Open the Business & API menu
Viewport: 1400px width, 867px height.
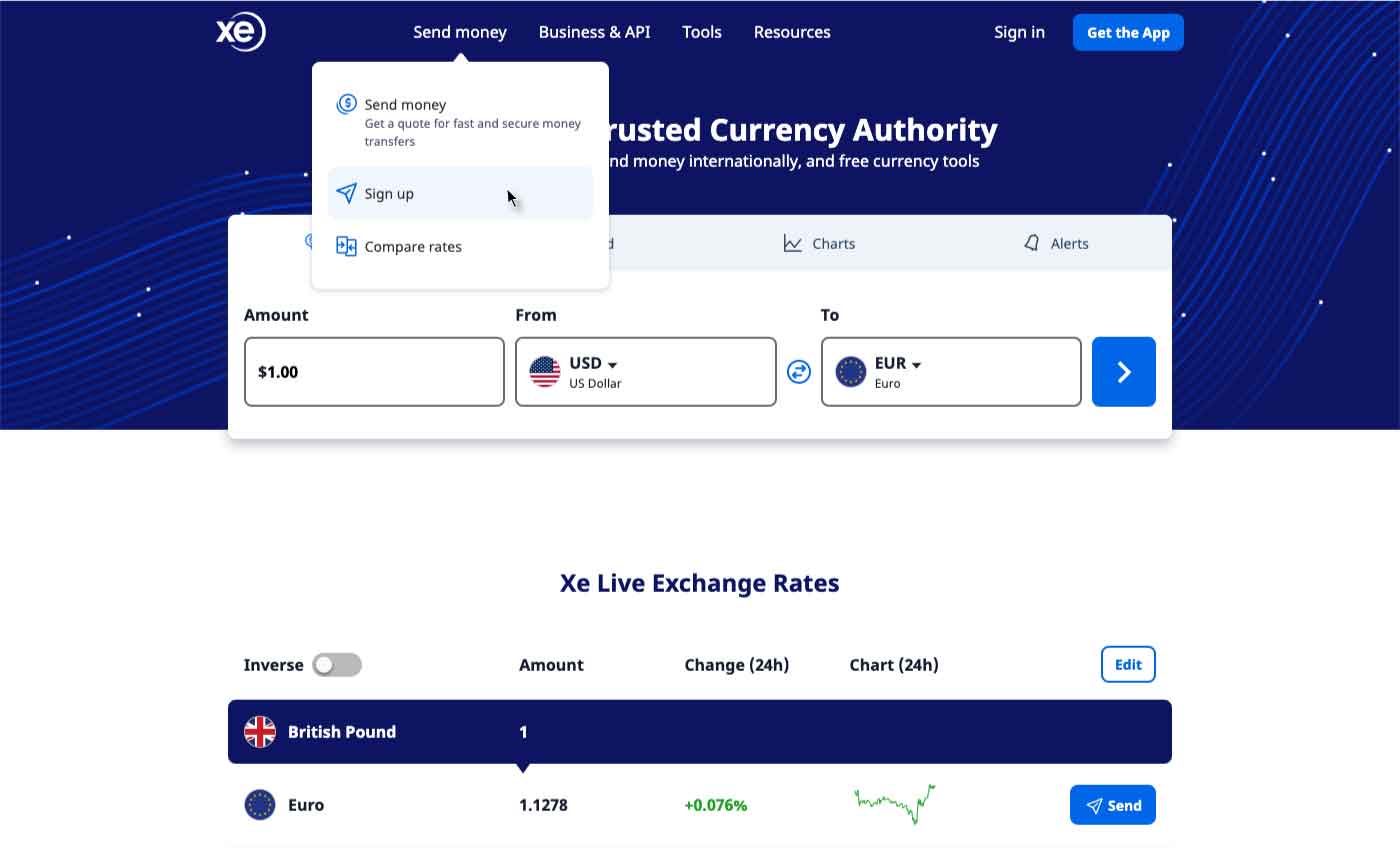[594, 32]
